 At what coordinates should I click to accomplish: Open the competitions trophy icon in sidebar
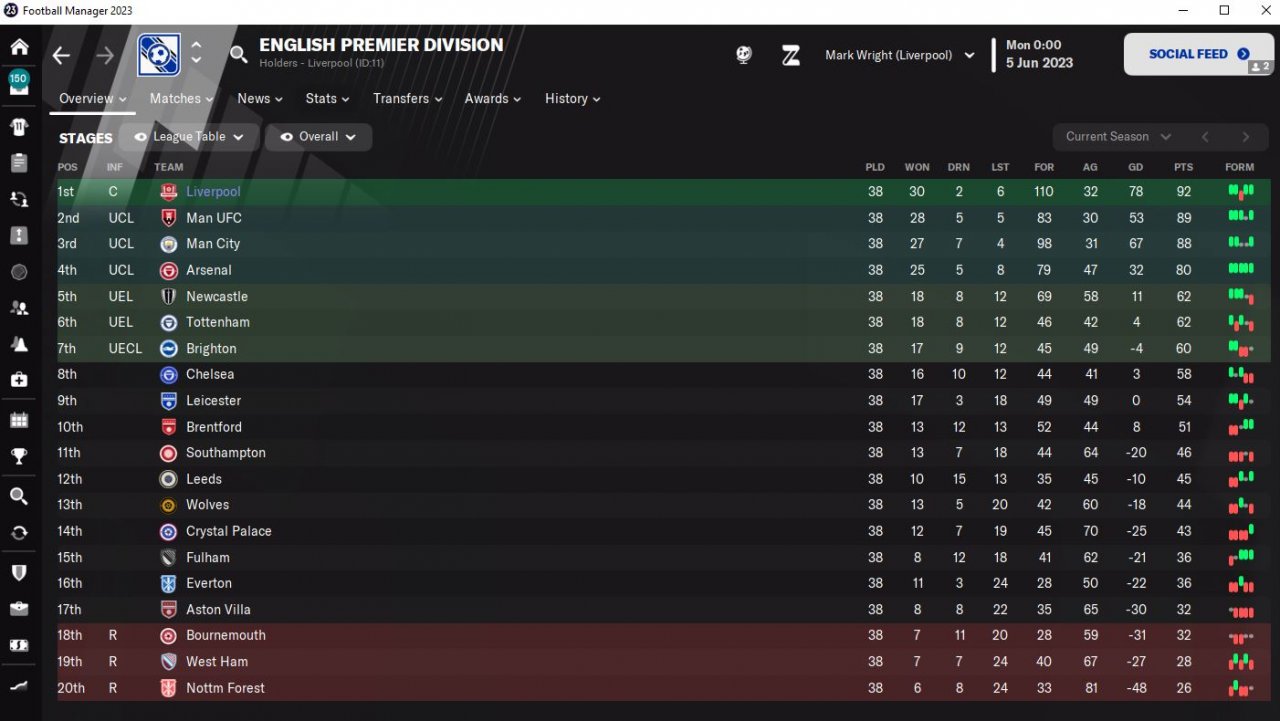click(19, 457)
